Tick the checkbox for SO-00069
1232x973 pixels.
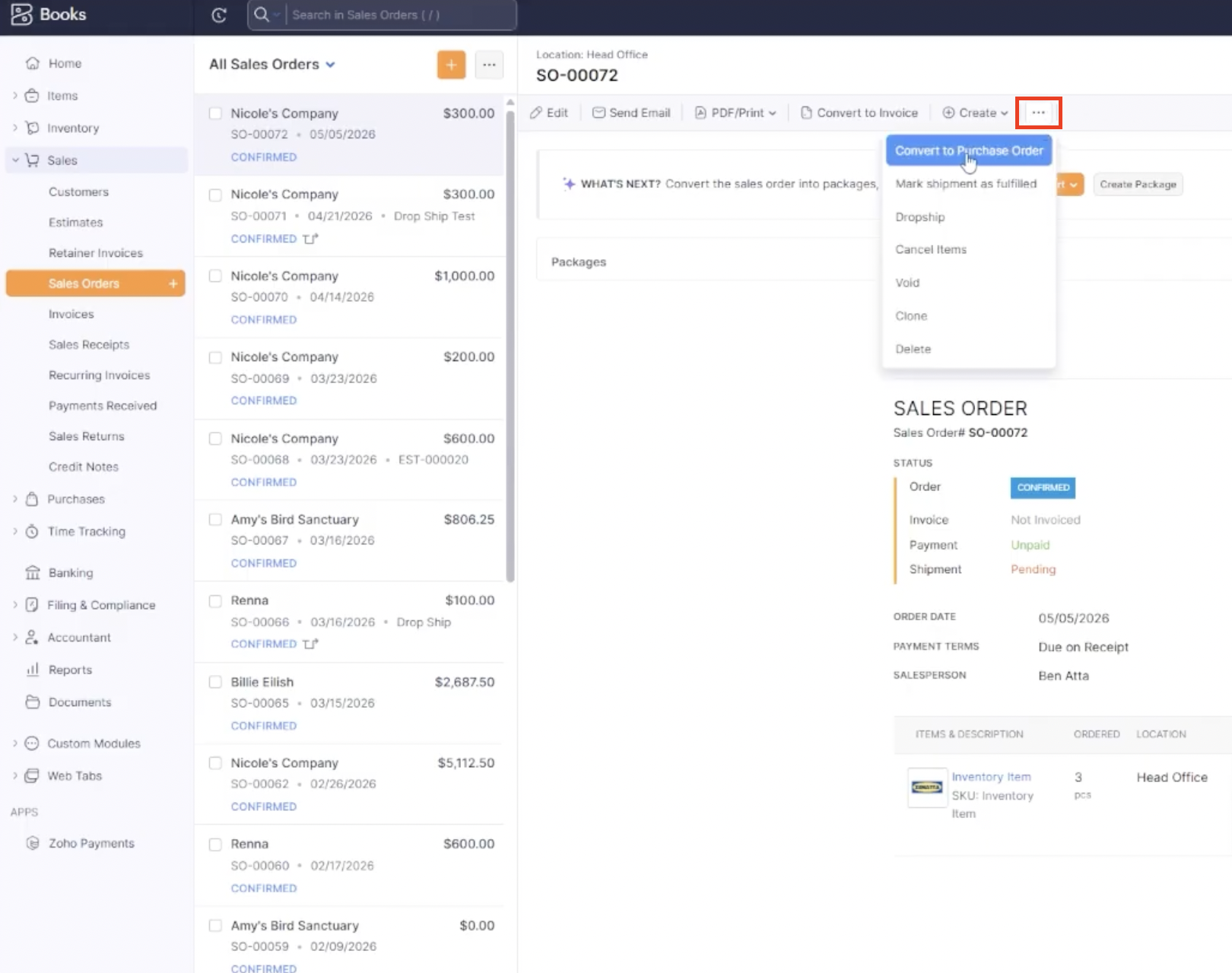(215, 357)
